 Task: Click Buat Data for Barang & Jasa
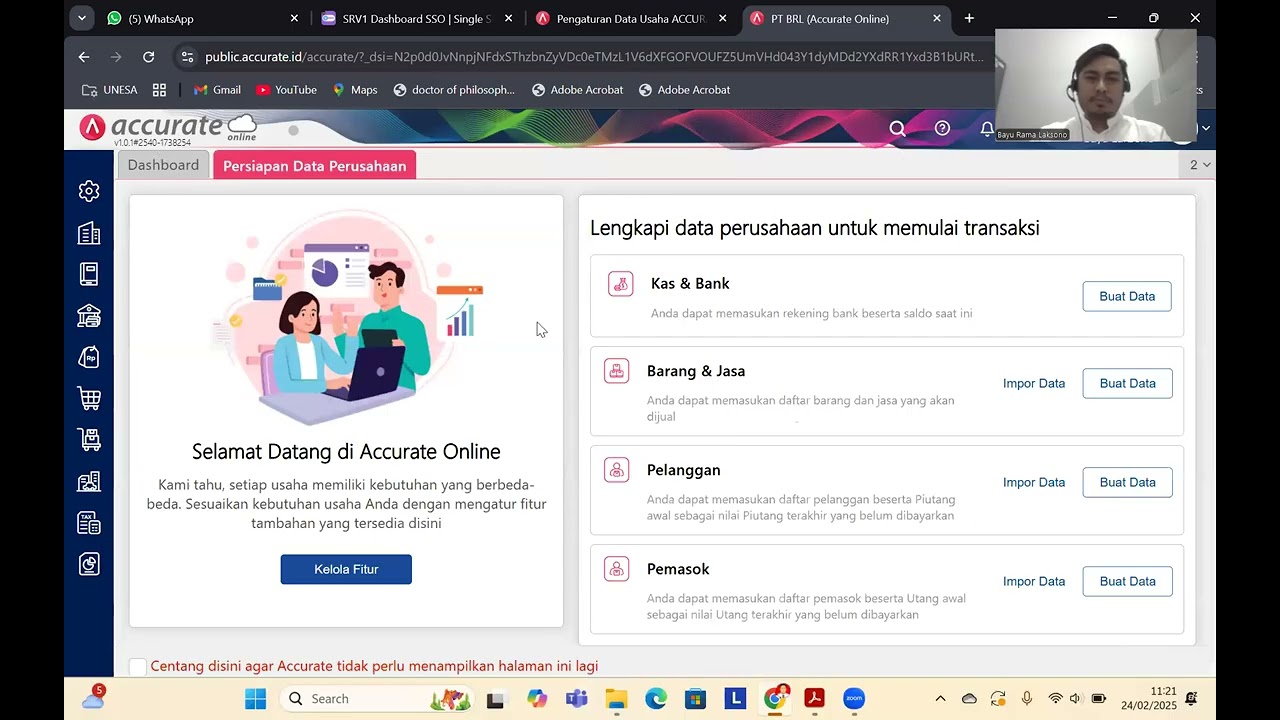tap(1127, 383)
